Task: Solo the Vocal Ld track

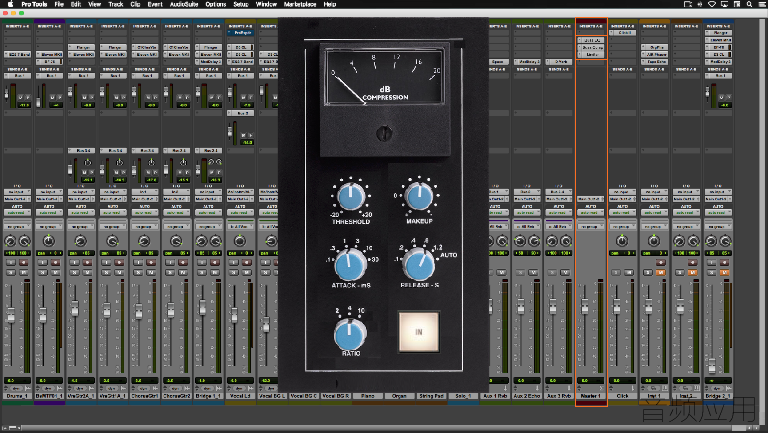Action: (x=234, y=272)
